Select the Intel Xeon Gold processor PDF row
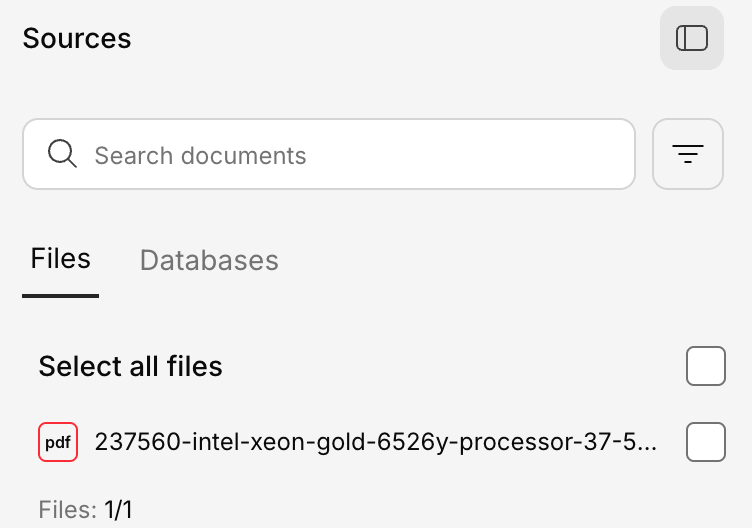The width and height of the screenshot is (752, 528). [375, 442]
